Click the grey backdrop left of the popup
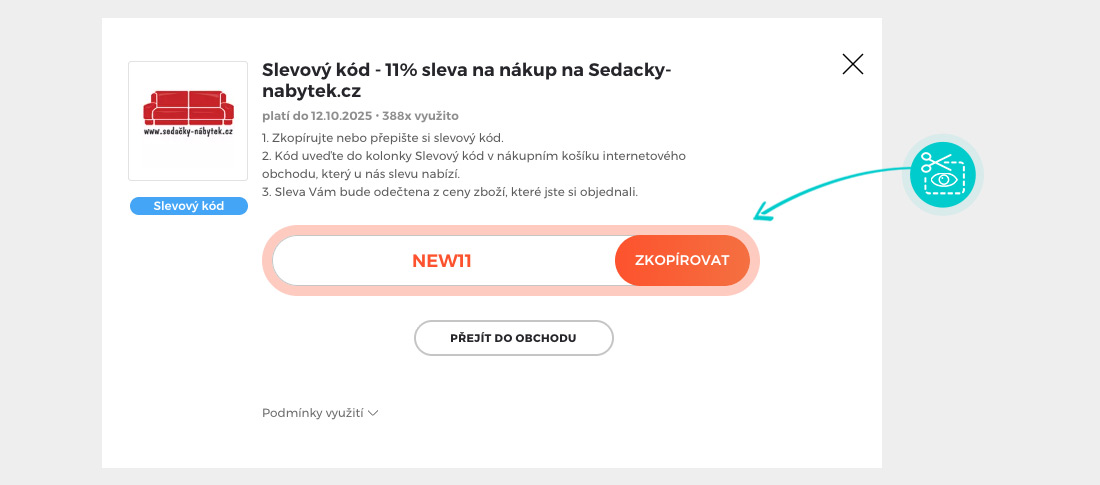This screenshot has width=1100, height=485. [50, 242]
